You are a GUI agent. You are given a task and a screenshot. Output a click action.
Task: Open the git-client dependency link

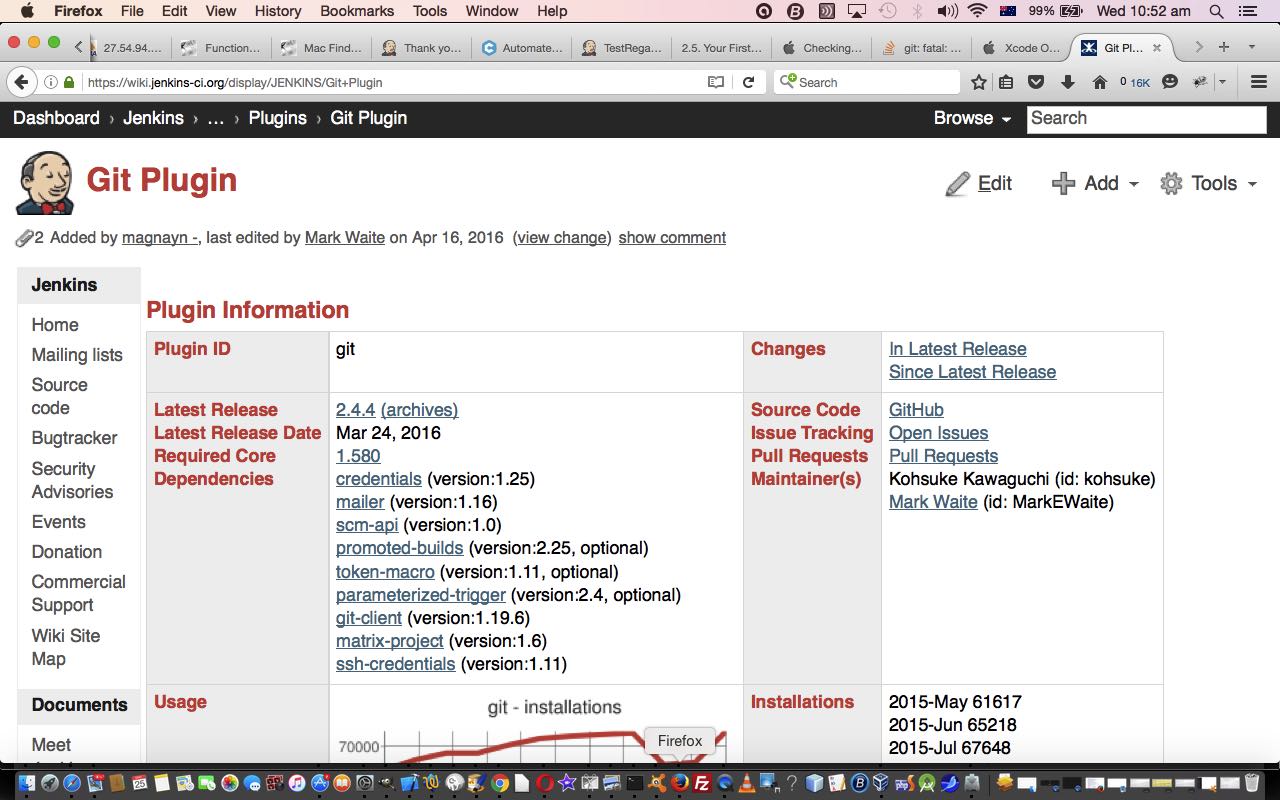click(x=369, y=618)
